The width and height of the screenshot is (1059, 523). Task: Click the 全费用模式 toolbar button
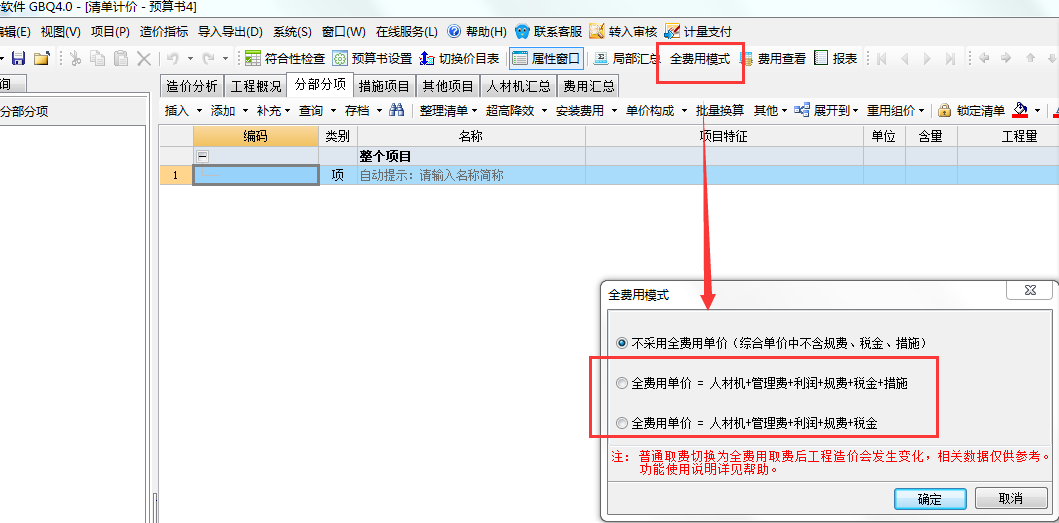[700, 59]
